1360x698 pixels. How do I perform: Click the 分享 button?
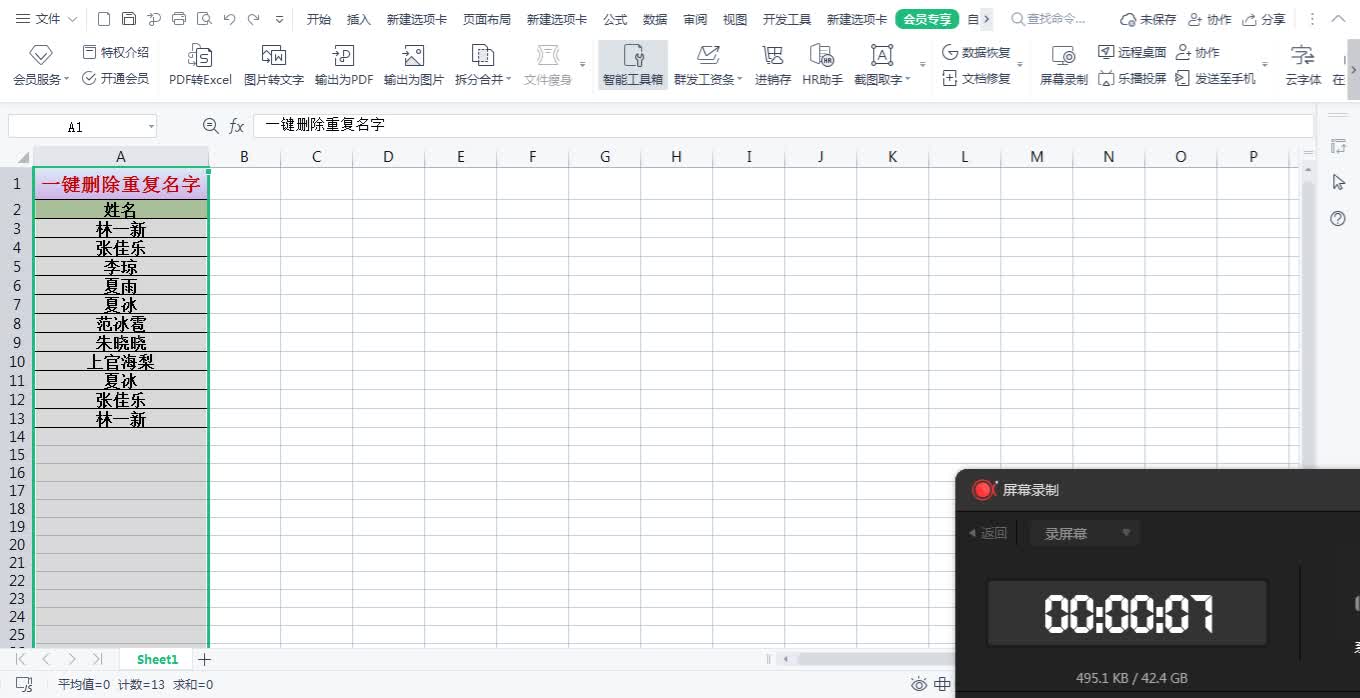tap(1264, 19)
